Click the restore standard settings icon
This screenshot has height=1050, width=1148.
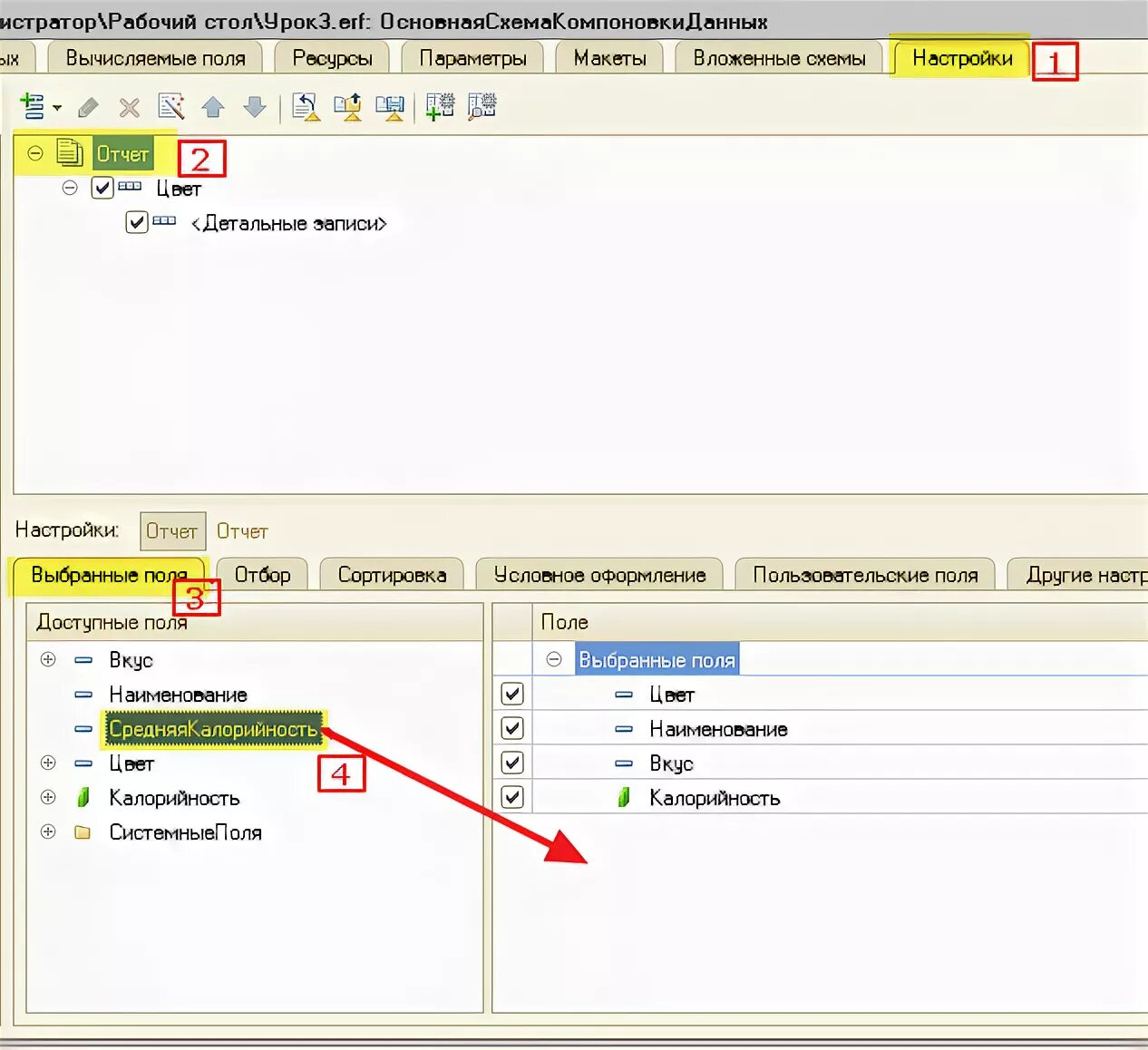pos(306,107)
